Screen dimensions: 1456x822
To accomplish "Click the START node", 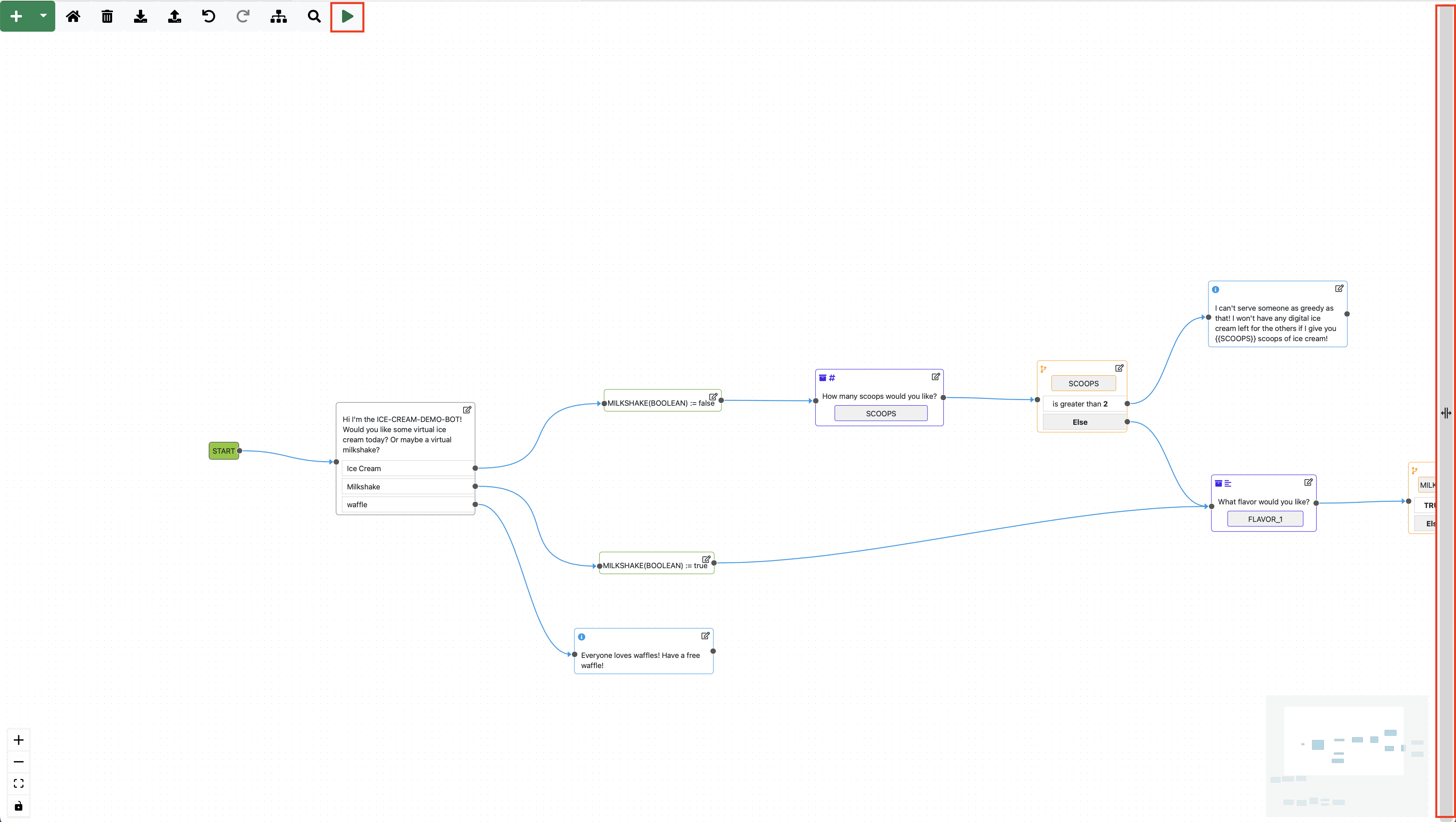I will pyautogui.click(x=223, y=451).
